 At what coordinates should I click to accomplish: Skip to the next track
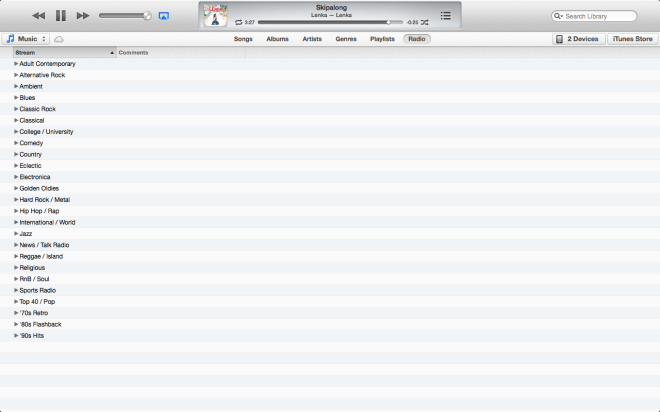click(83, 16)
